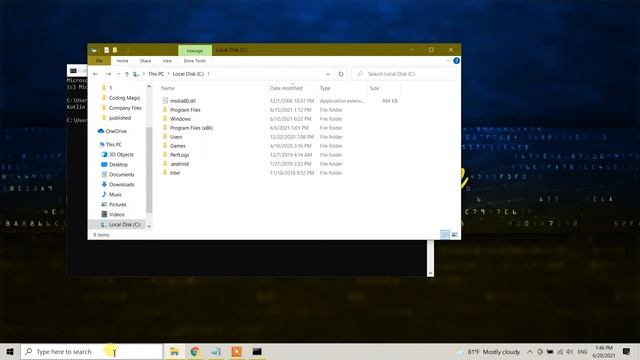The height and width of the screenshot is (360, 640).
Task: Click the command prompt window scroll-down arrow
Action: coord(430,273)
